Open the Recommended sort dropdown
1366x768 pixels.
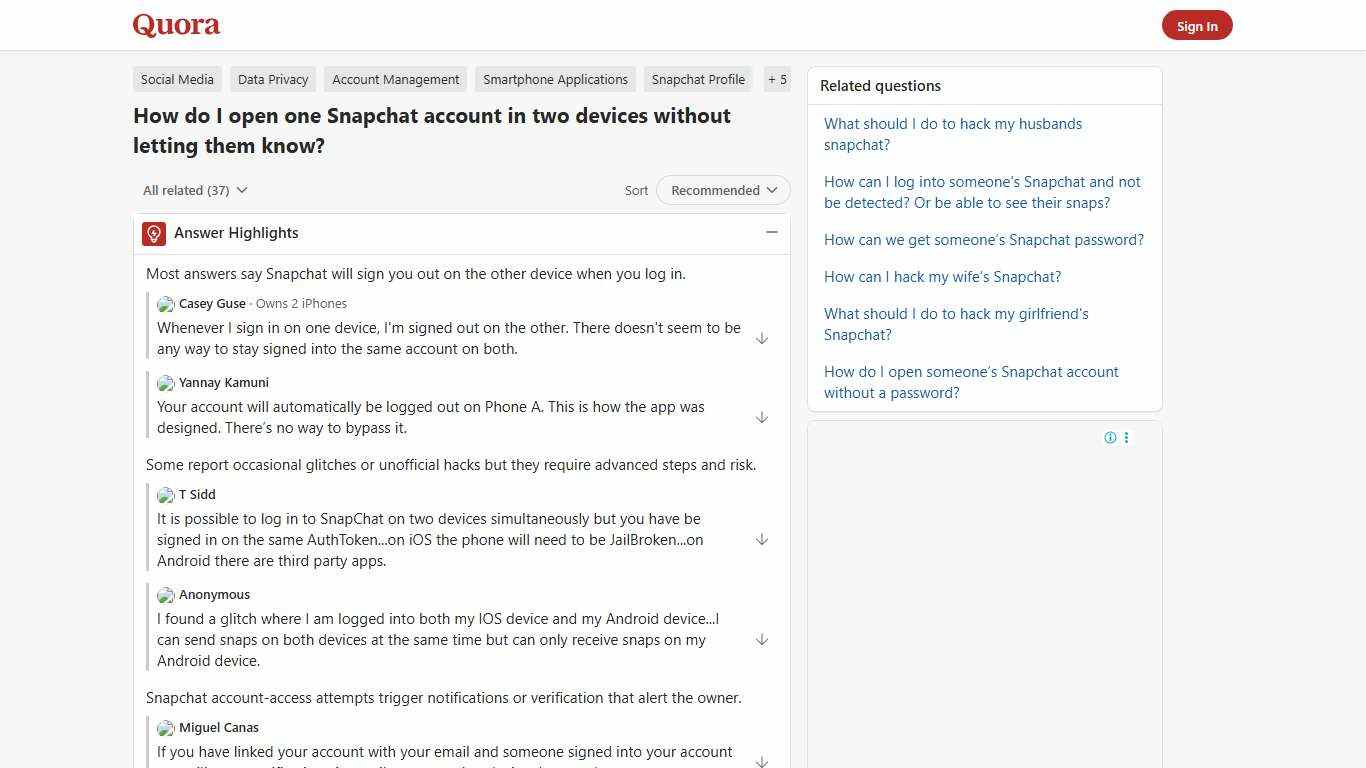pyautogui.click(x=722, y=190)
